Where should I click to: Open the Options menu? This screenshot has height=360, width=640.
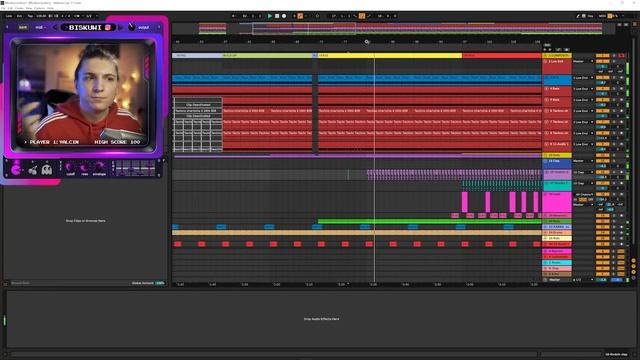coord(40,8)
